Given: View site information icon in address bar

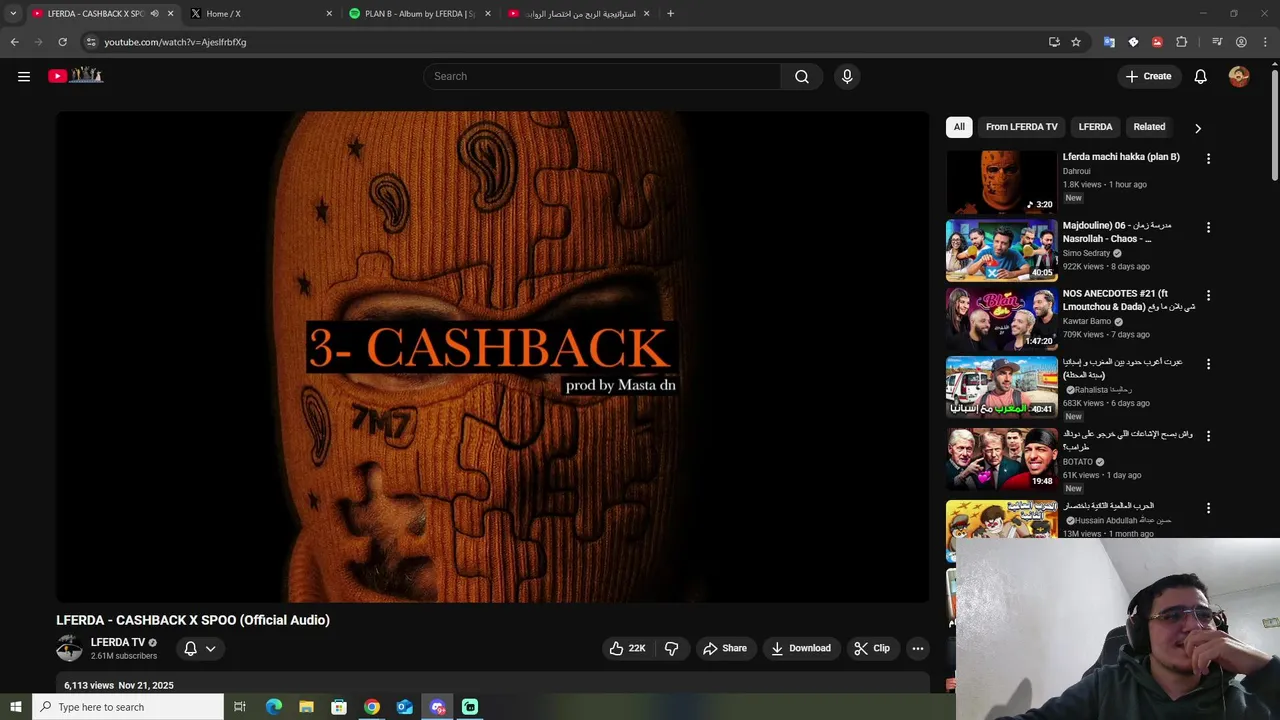Looking at the screenshot, I should [91, 42].
